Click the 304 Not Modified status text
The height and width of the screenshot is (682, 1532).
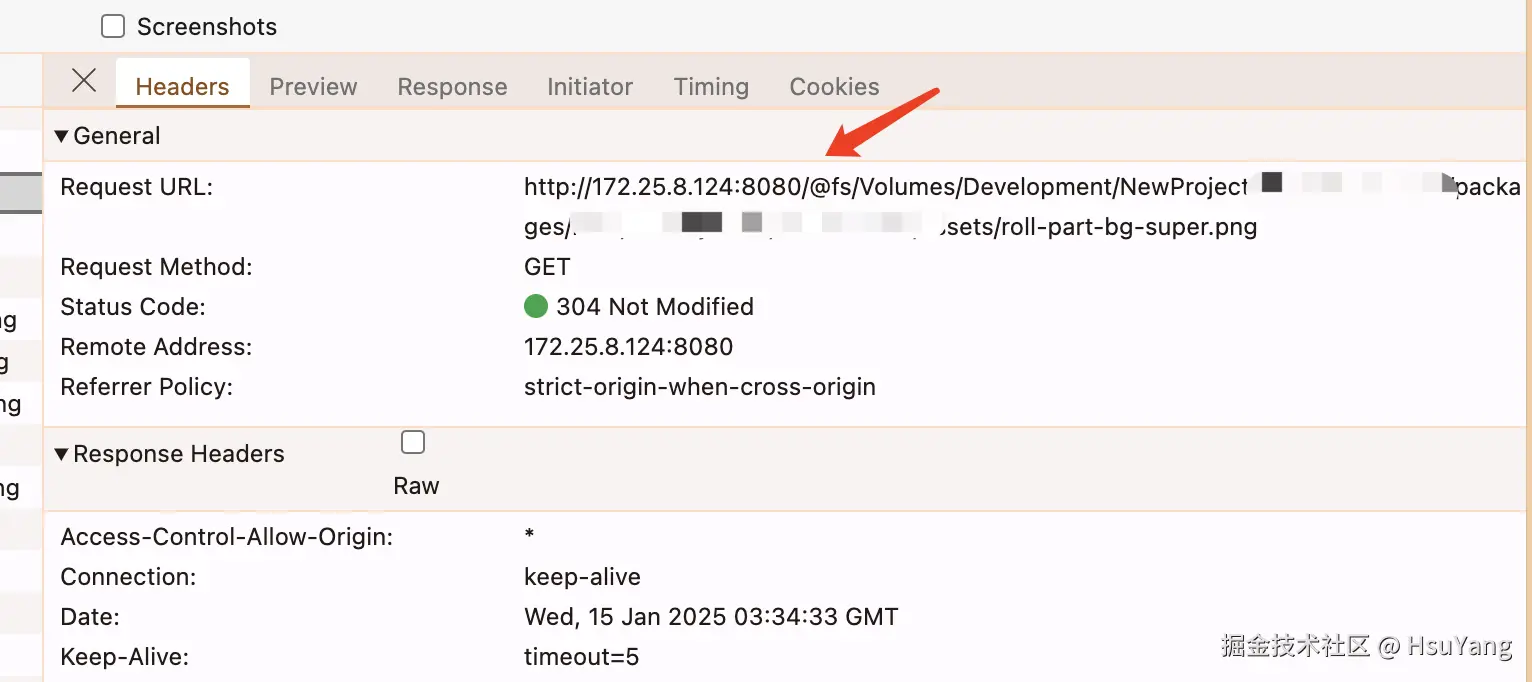(x=655, y=307)
